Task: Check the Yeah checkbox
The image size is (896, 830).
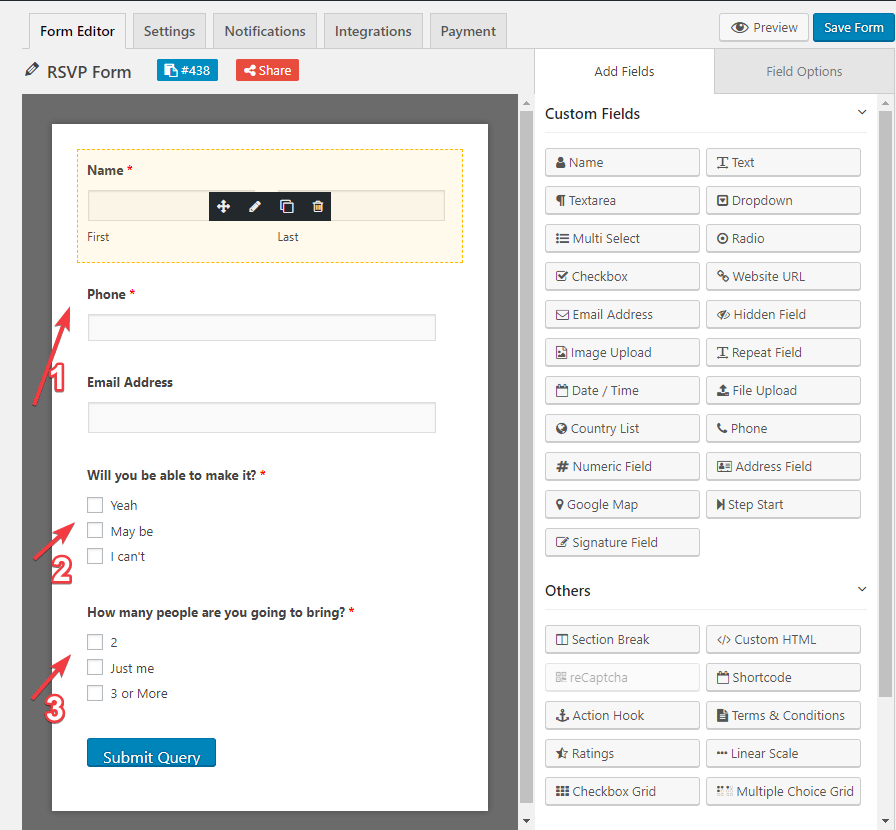Action: point(95,505)
